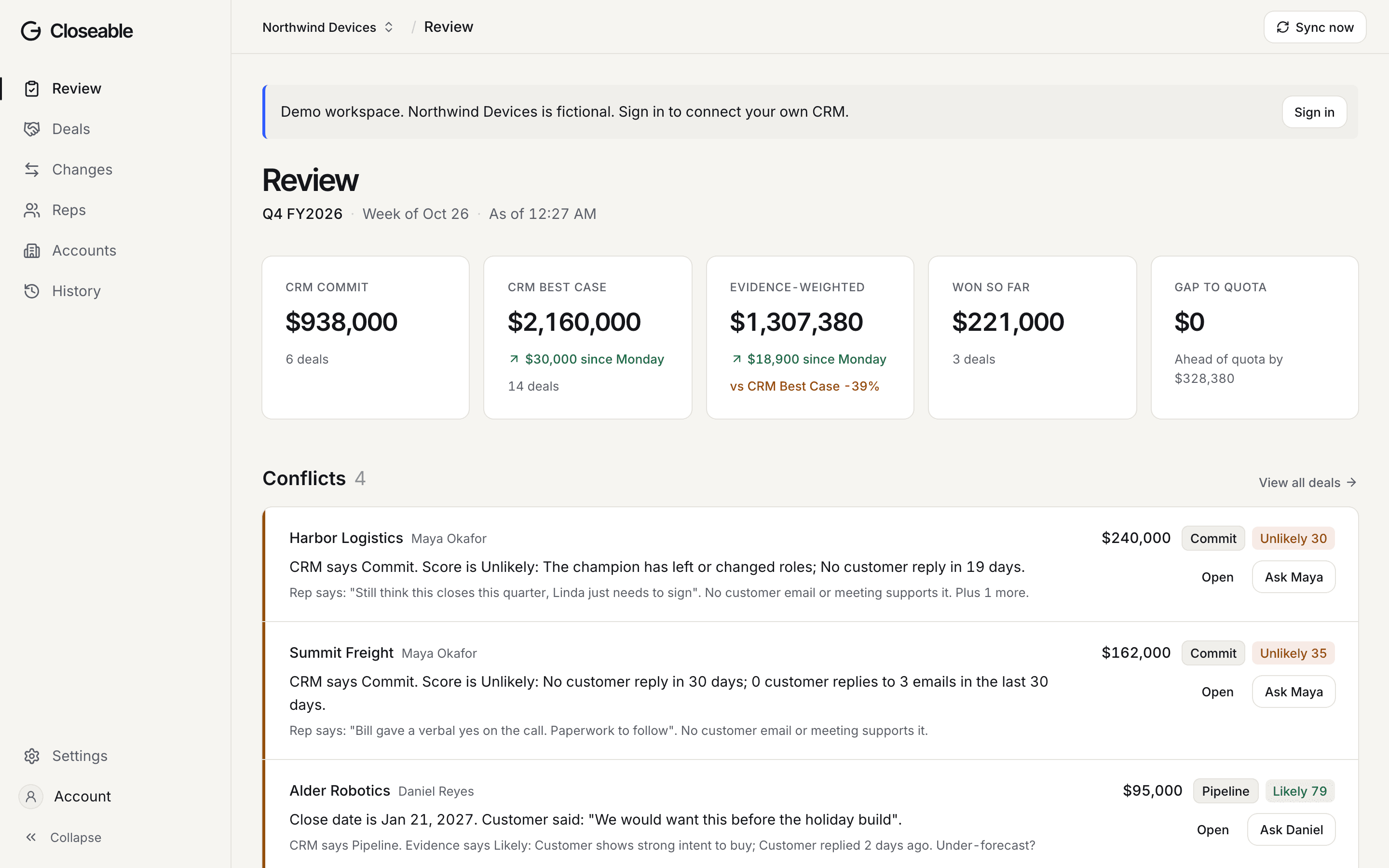Click the arrow beside View all deals

1352,483
